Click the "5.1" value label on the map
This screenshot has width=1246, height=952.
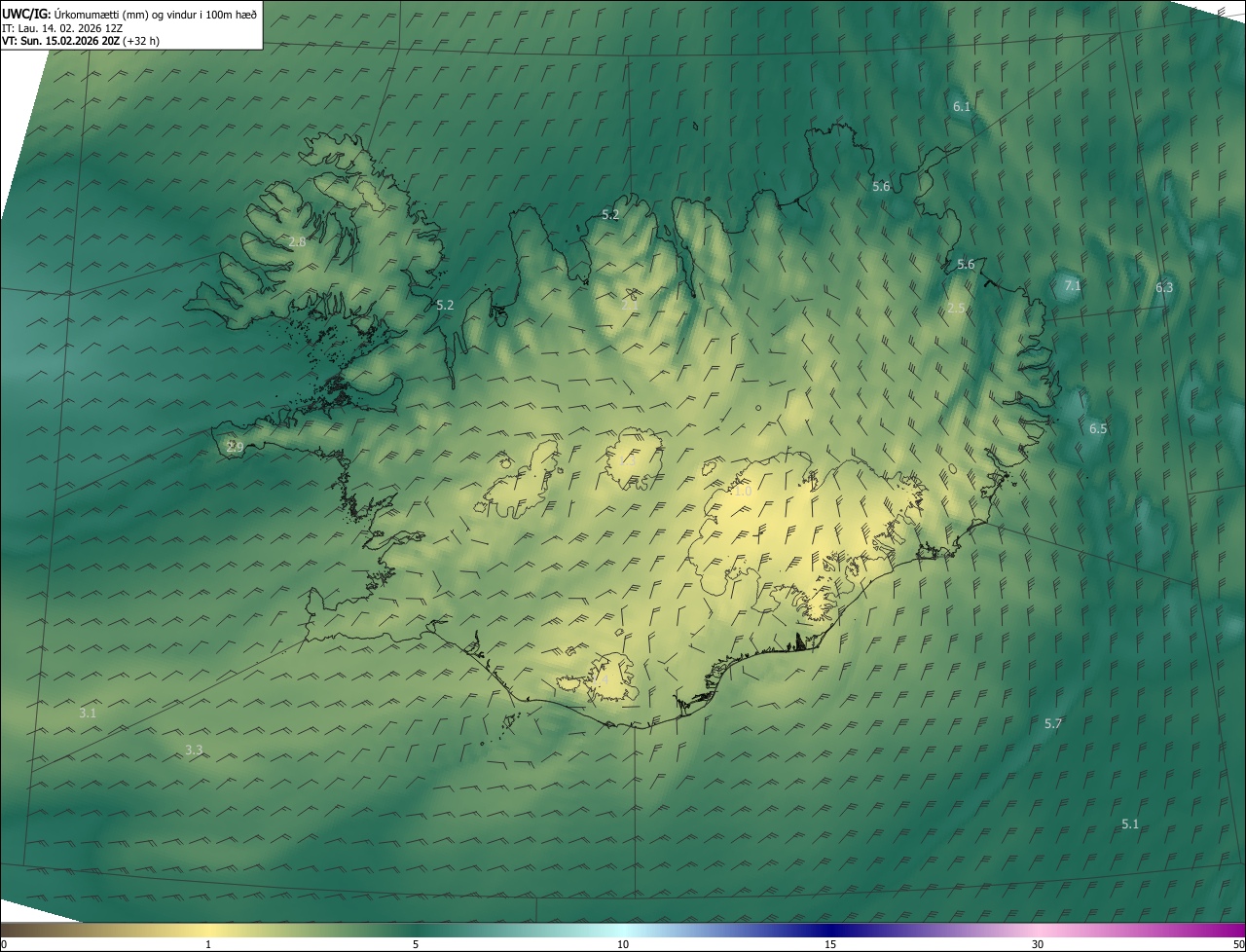pyautogui.click(x=1130, y=824)
